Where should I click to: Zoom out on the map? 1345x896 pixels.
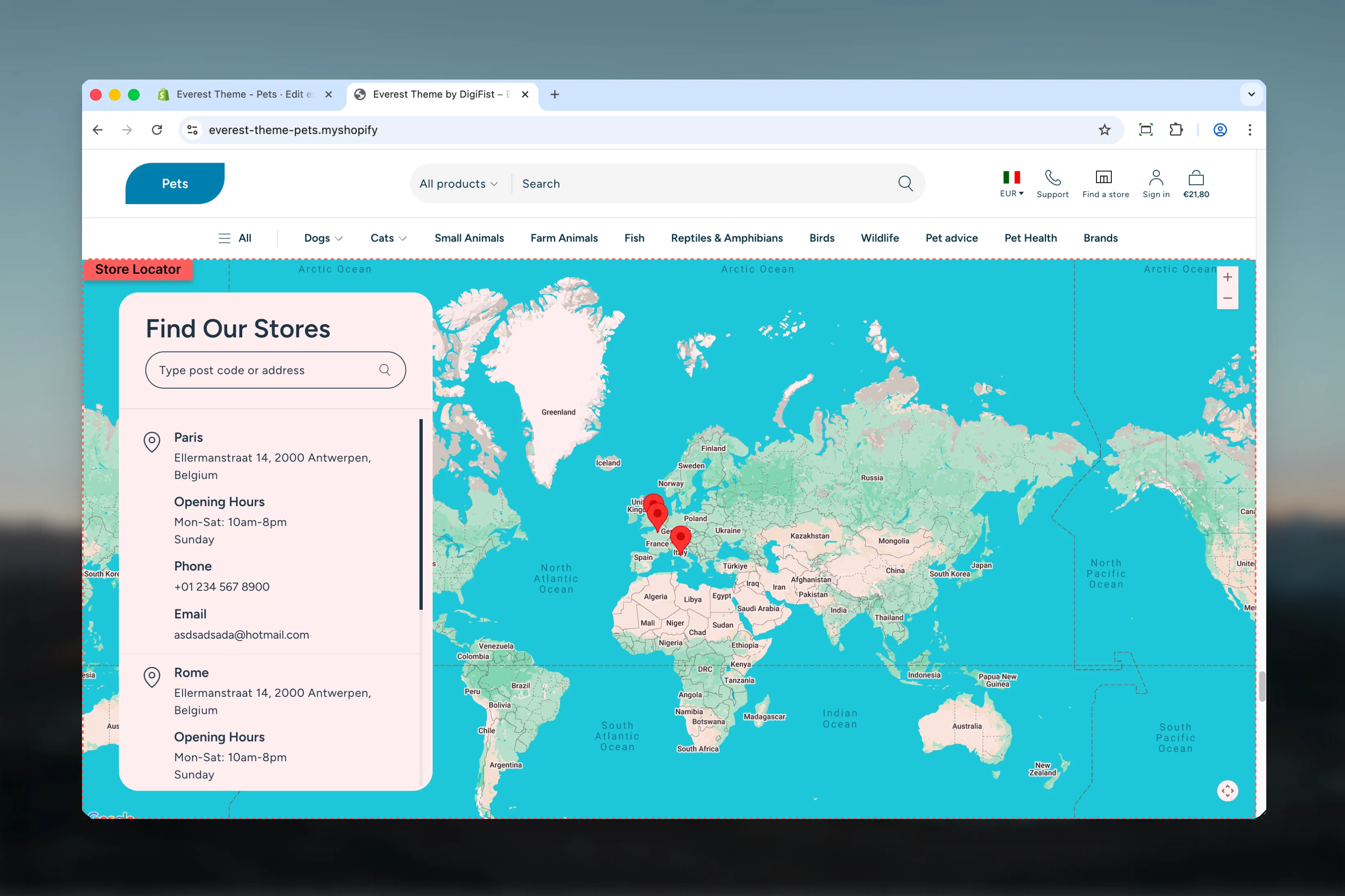click(1227, 298)
